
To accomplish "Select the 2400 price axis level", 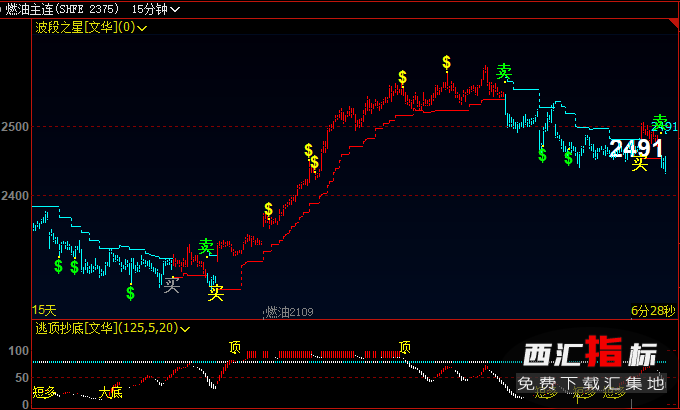I will click(x=15, y=195).
